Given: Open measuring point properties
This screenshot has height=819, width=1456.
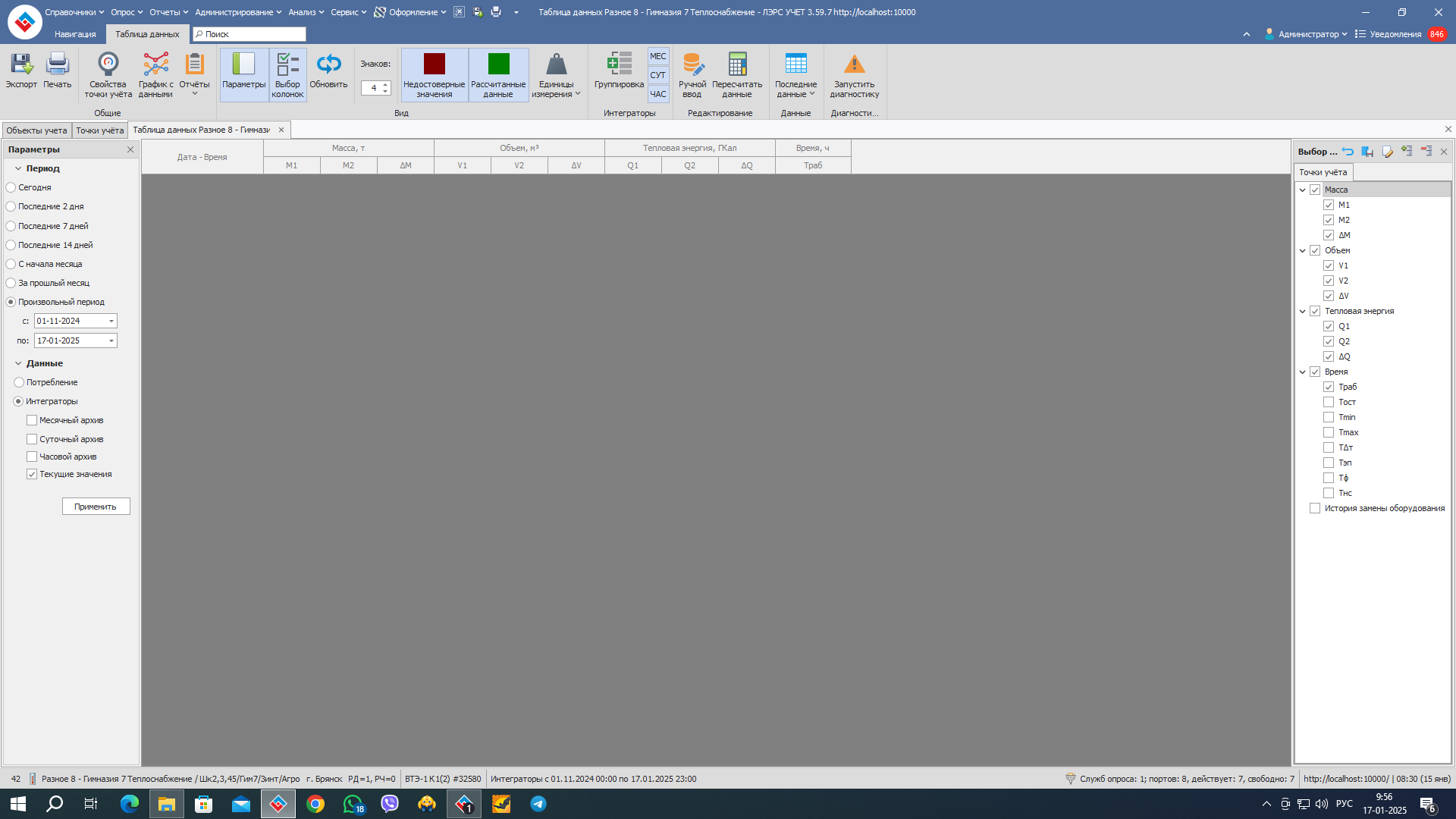Looking at the screenshot, I should tap(108, 76).
